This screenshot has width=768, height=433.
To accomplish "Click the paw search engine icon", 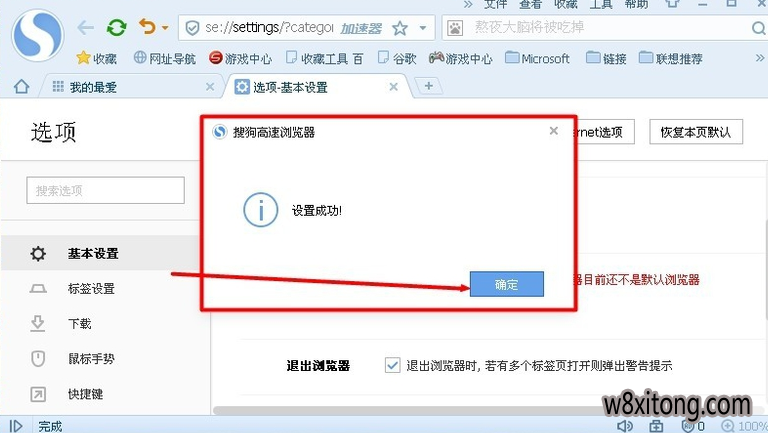I will click(455, 28).
